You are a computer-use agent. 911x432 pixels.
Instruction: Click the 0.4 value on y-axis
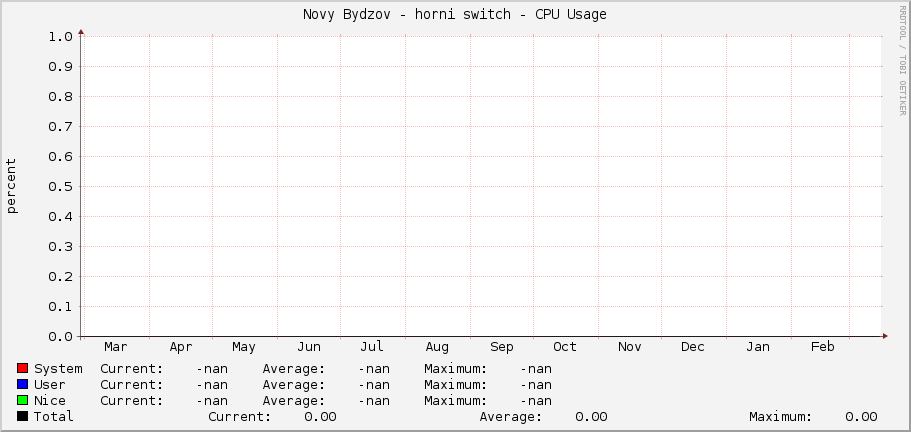(x=60, y=217)
